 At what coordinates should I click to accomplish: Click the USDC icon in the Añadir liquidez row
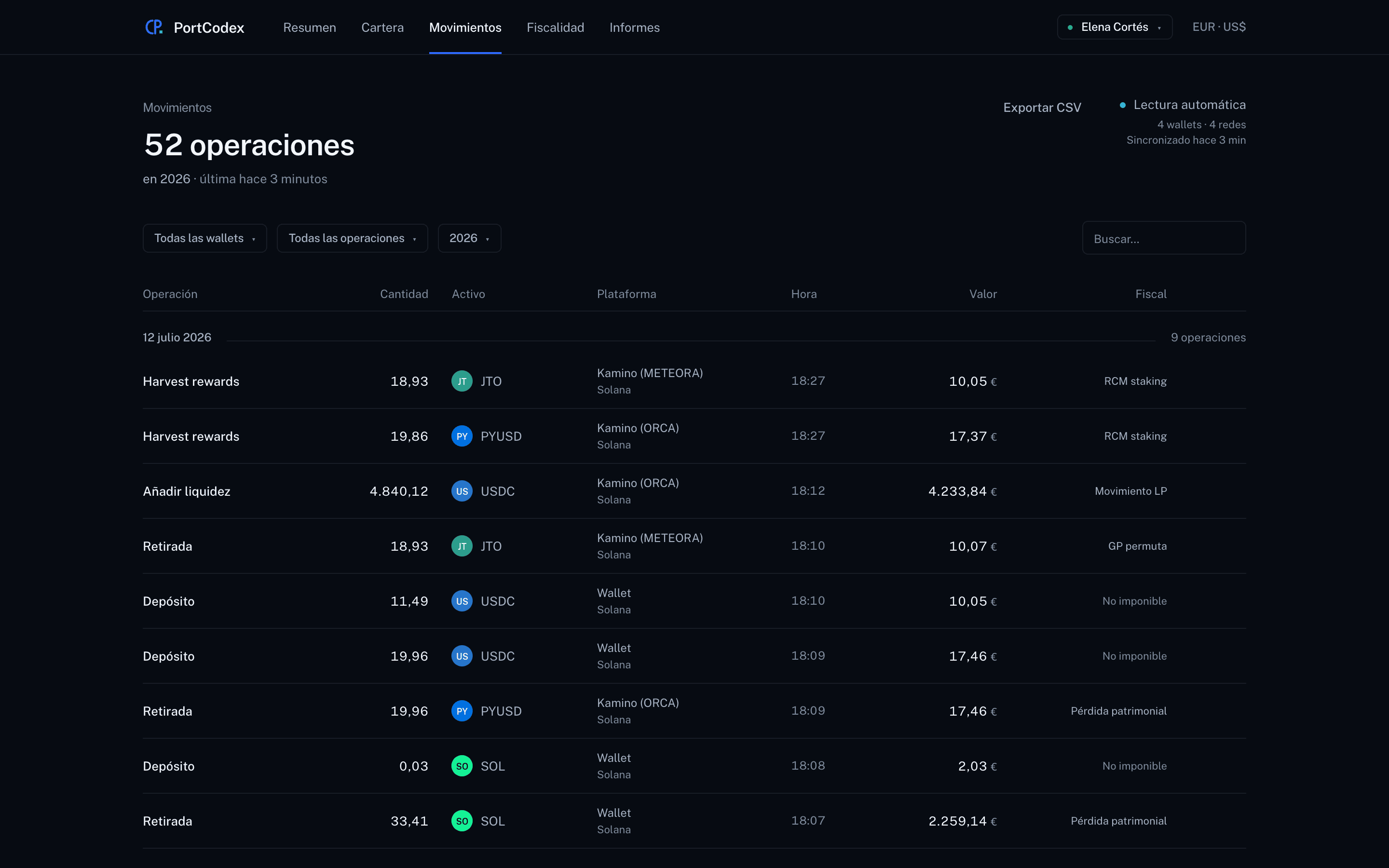point(462,491)
